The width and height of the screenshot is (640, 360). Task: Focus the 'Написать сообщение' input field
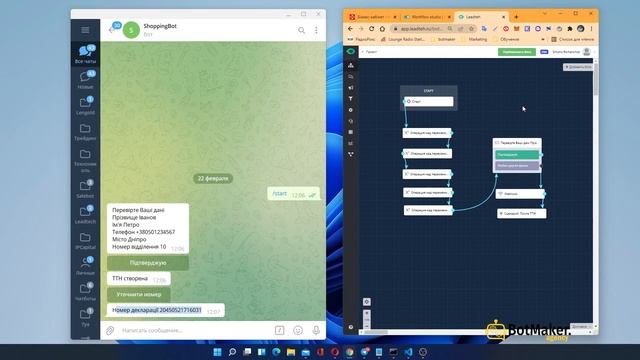click(194, 330)
